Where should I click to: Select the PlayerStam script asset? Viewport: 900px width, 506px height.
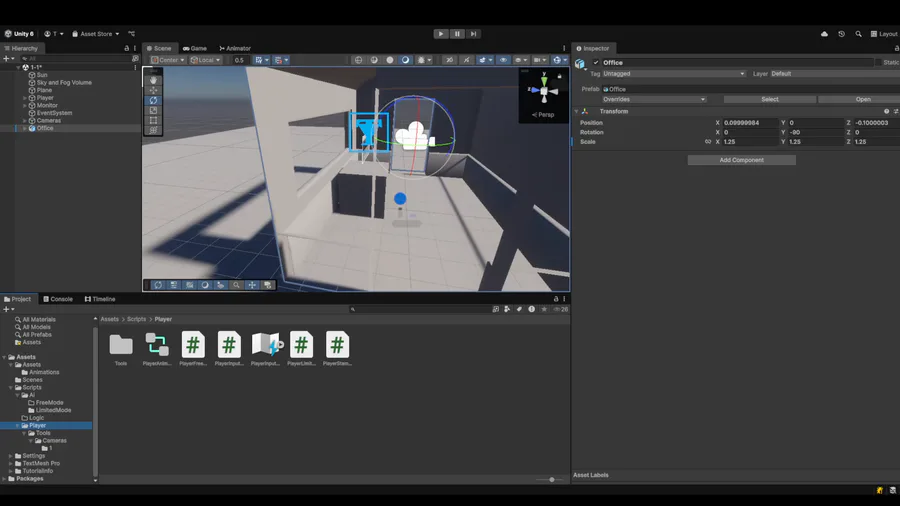(x=337, y=349)
